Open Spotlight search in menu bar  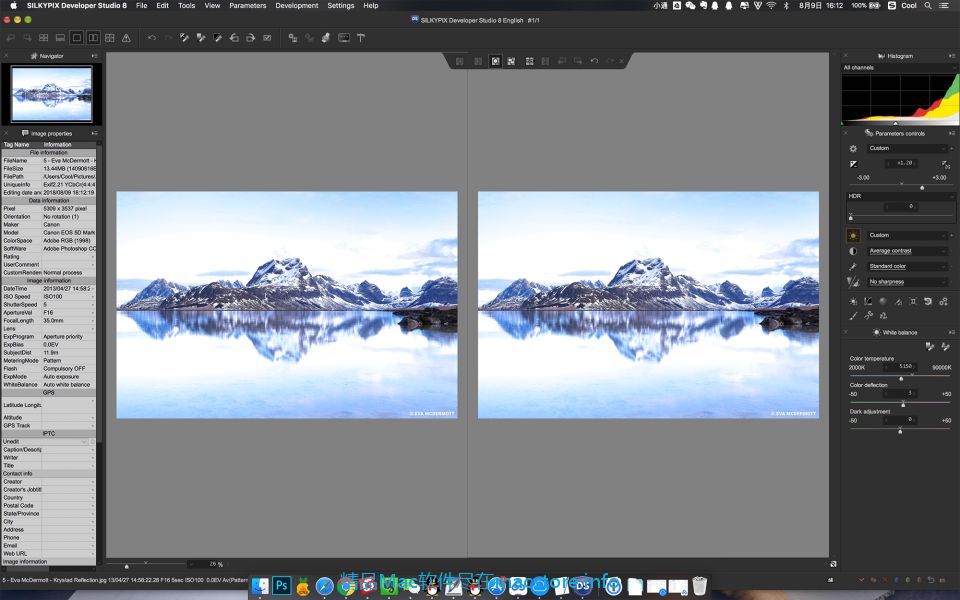928,6
